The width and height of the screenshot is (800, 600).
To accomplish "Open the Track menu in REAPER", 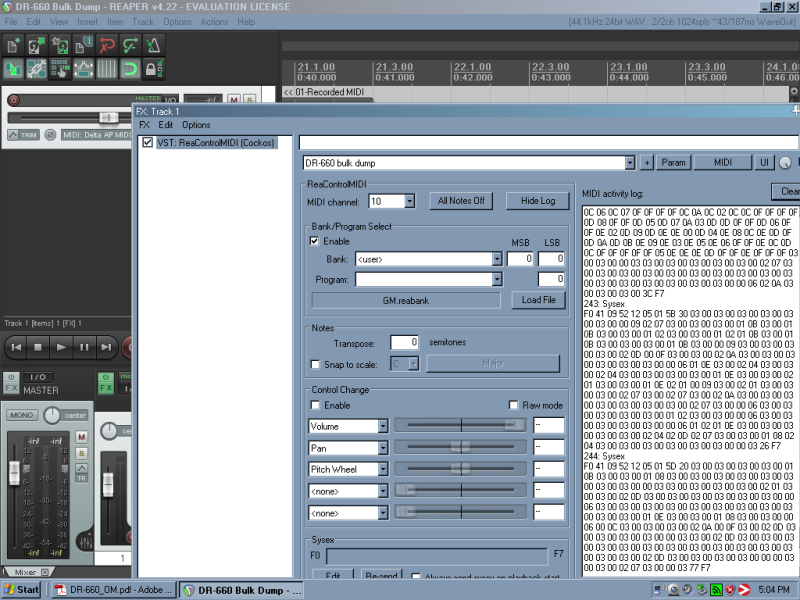I will coord(143,22).
